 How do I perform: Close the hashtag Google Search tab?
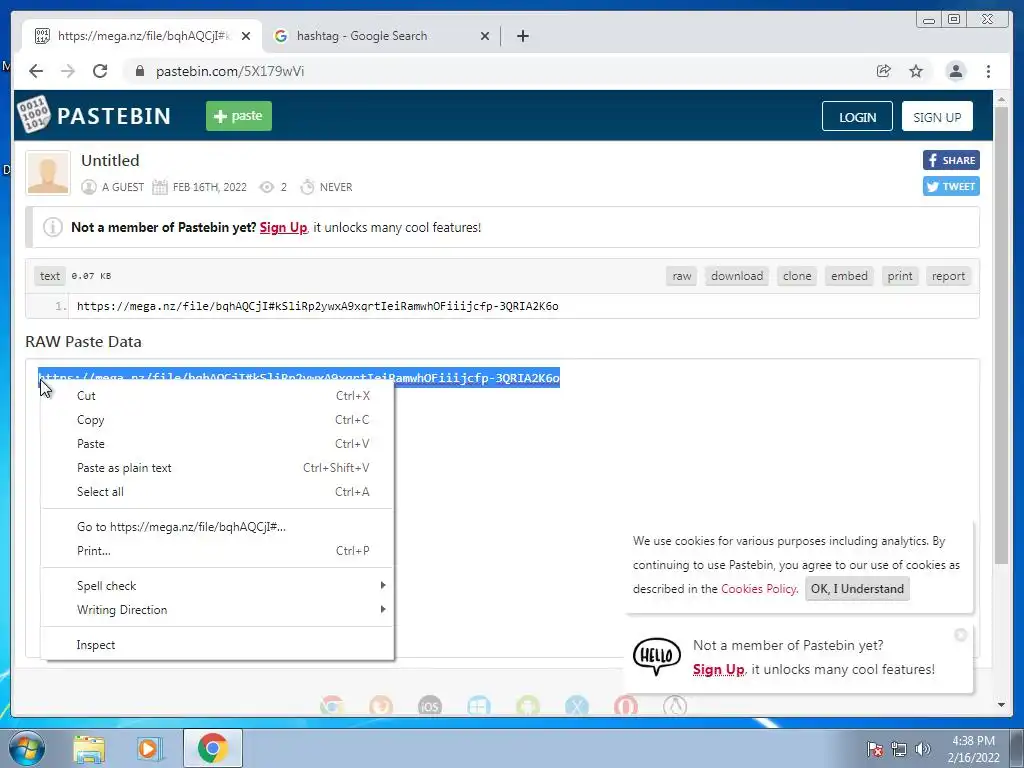coord(485,36)
